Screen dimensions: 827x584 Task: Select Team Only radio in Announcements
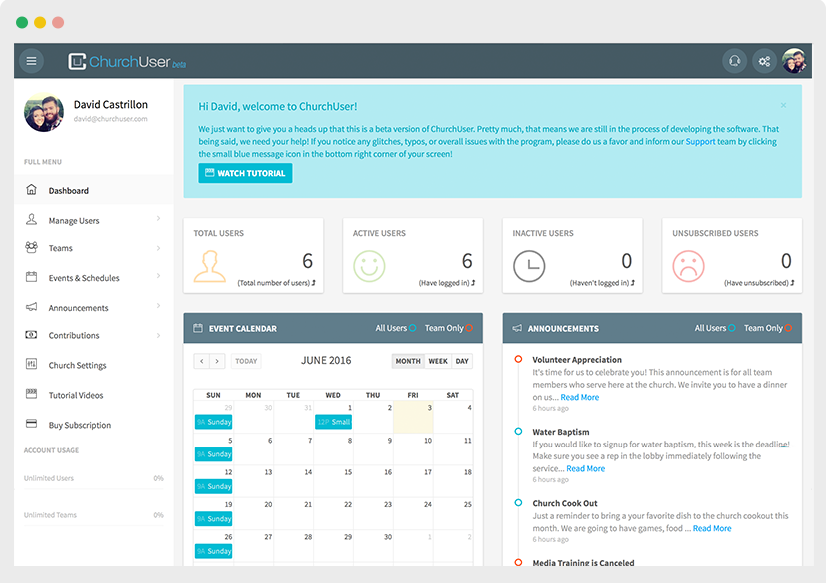pyautogui.click(x=788, y=328)
